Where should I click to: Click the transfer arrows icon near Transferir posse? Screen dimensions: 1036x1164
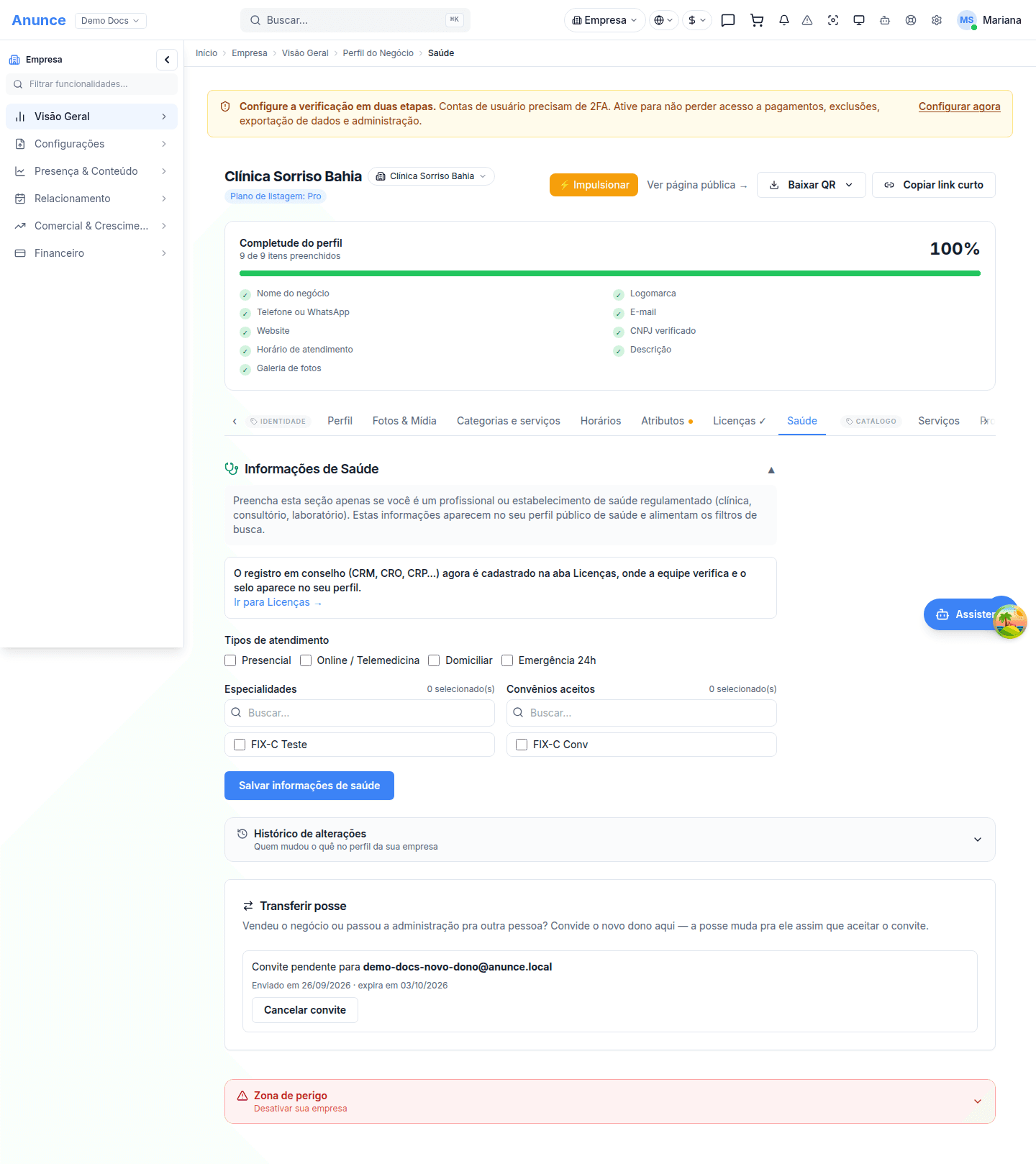(248, 906)
